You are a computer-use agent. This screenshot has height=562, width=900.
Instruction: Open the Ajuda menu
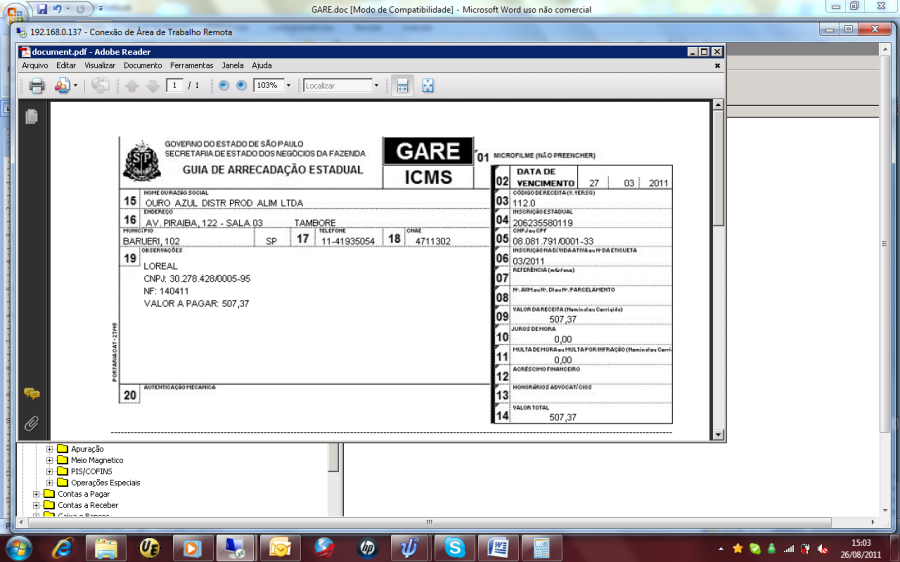262,65
